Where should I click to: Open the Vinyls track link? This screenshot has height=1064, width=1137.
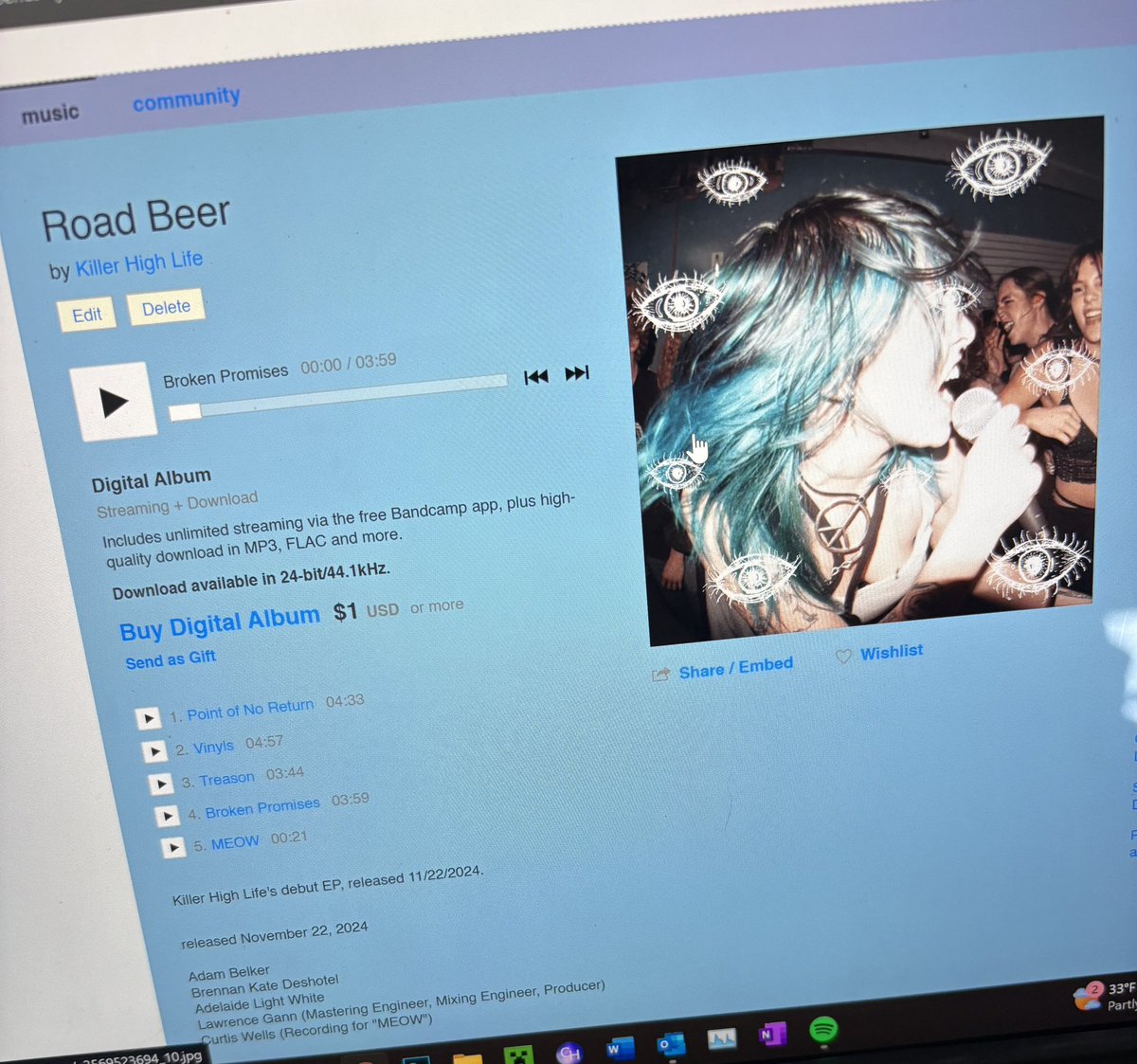213,747
